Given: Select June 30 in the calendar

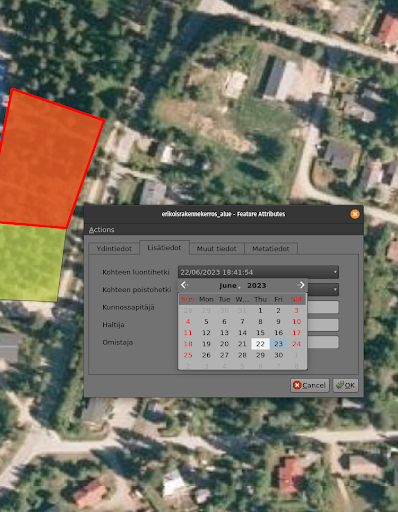Looking at the screenshot, I should [x=278, y=355].
